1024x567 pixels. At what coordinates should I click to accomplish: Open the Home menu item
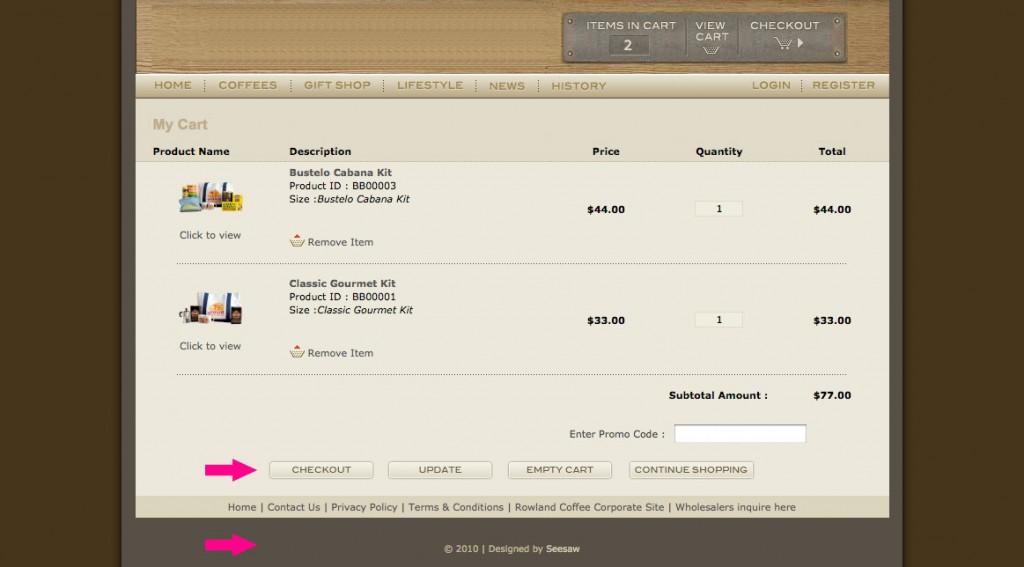pos(173,85)
